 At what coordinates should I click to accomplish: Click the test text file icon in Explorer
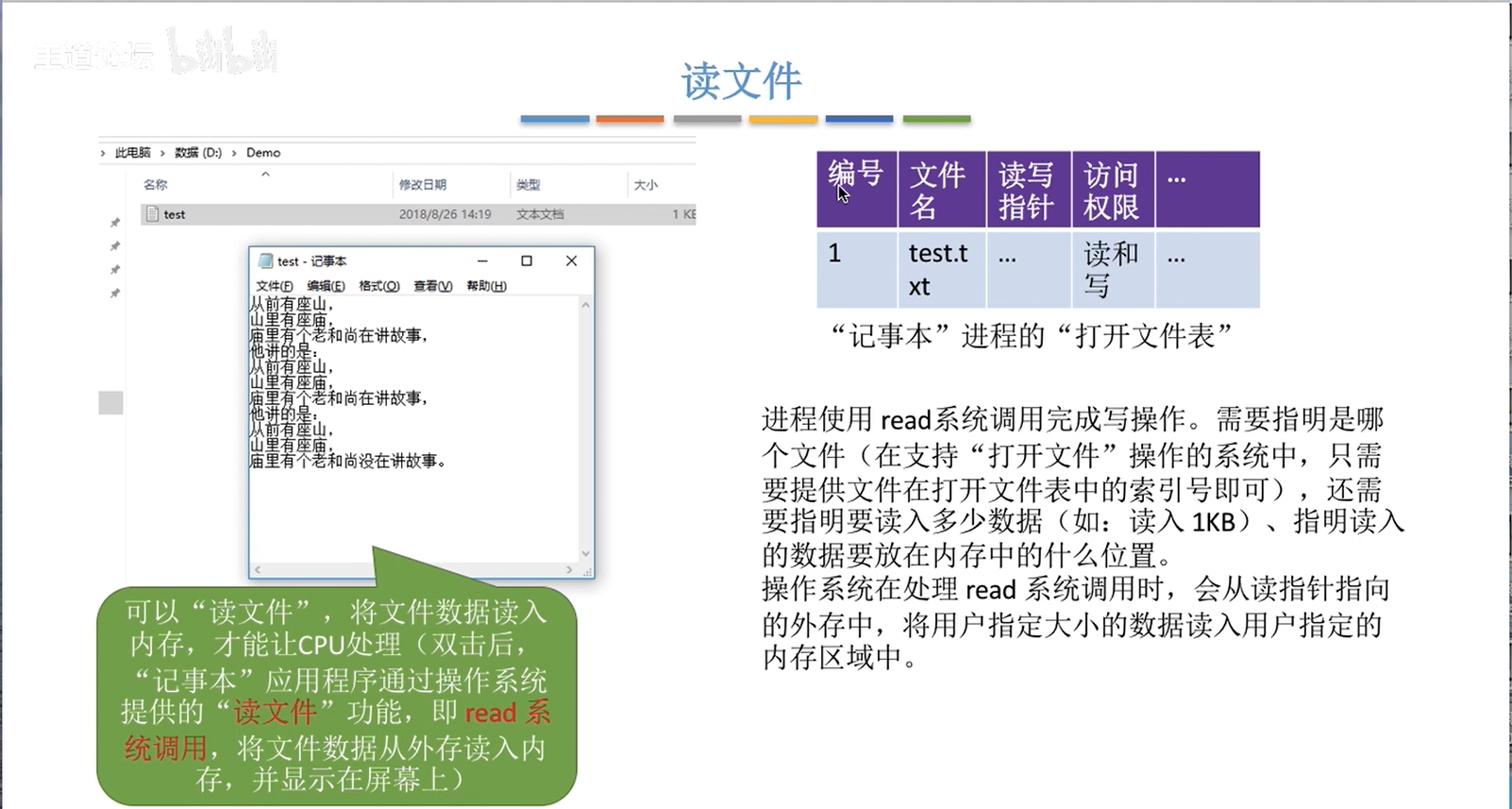coord(151,214)
